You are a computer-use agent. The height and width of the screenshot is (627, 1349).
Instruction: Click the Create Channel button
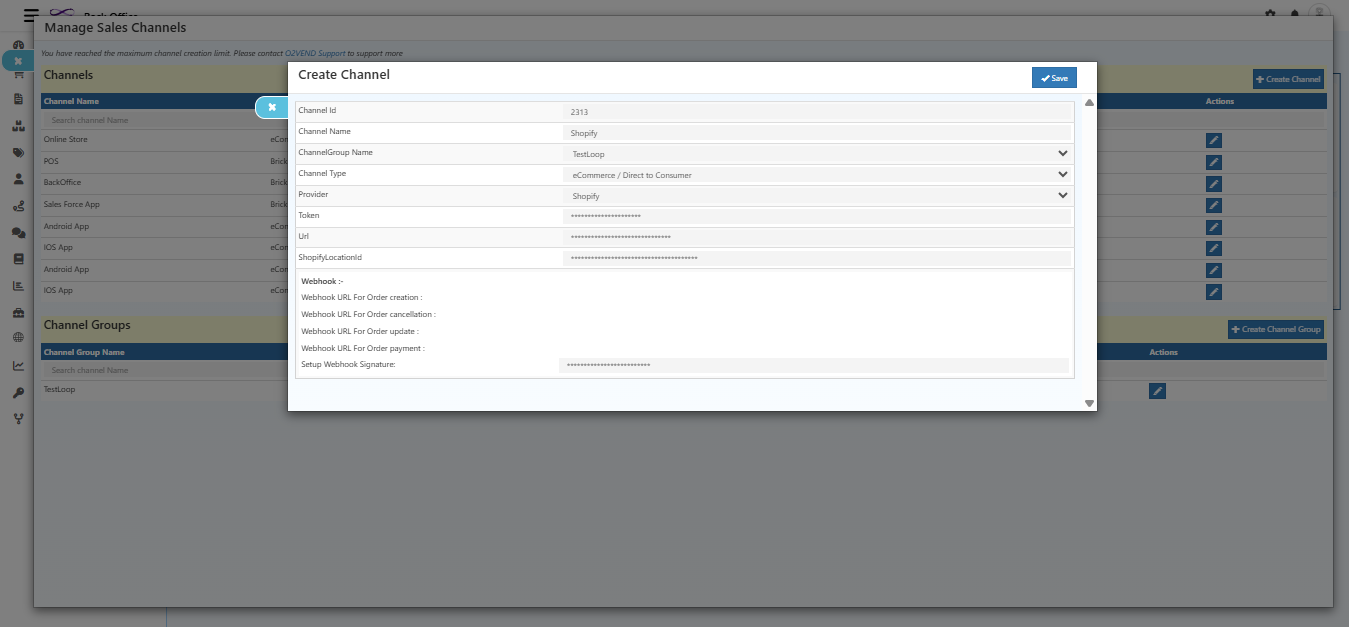1287,79
